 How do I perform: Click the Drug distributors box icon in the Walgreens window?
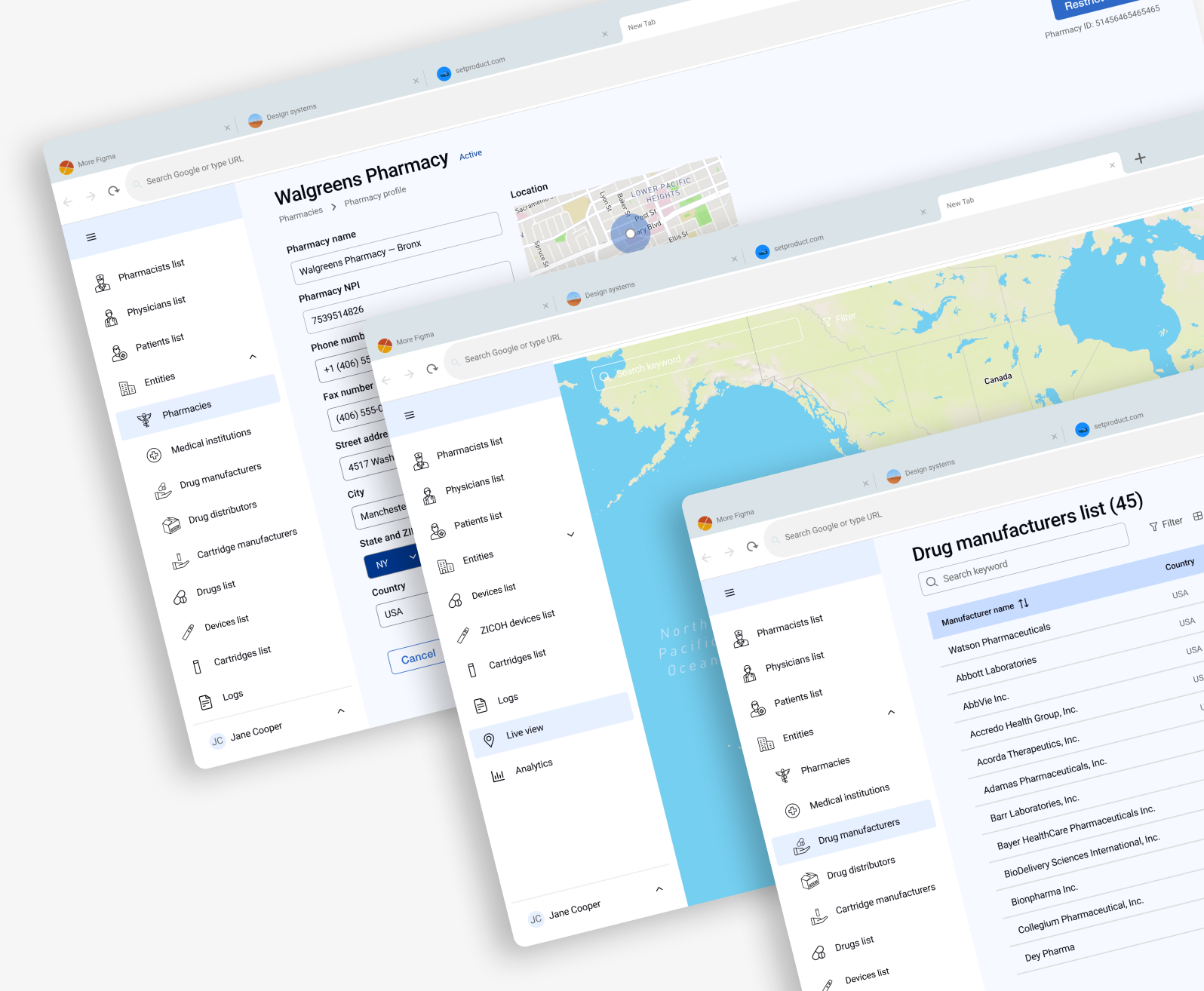click(171, 525)
